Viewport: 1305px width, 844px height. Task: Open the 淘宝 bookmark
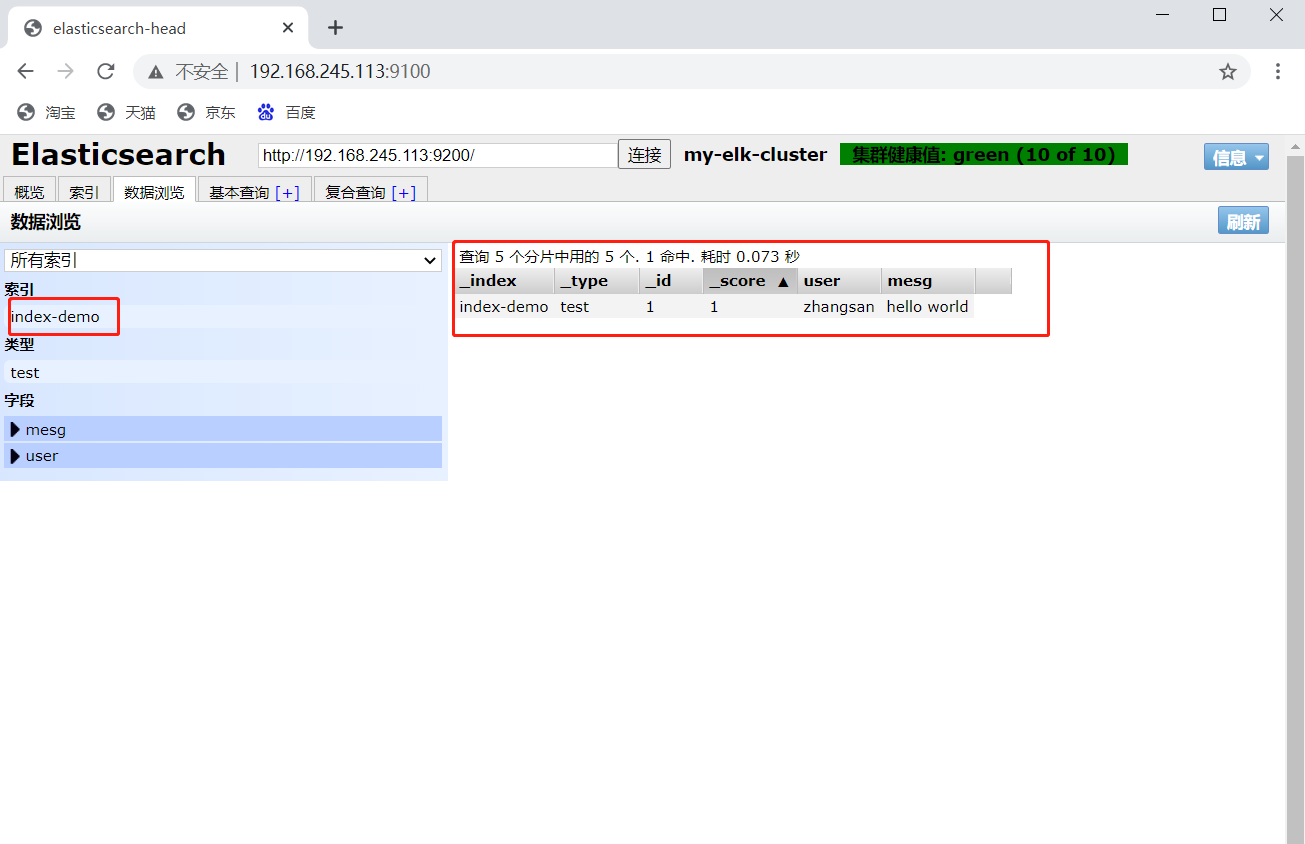(x=46, y=112)
